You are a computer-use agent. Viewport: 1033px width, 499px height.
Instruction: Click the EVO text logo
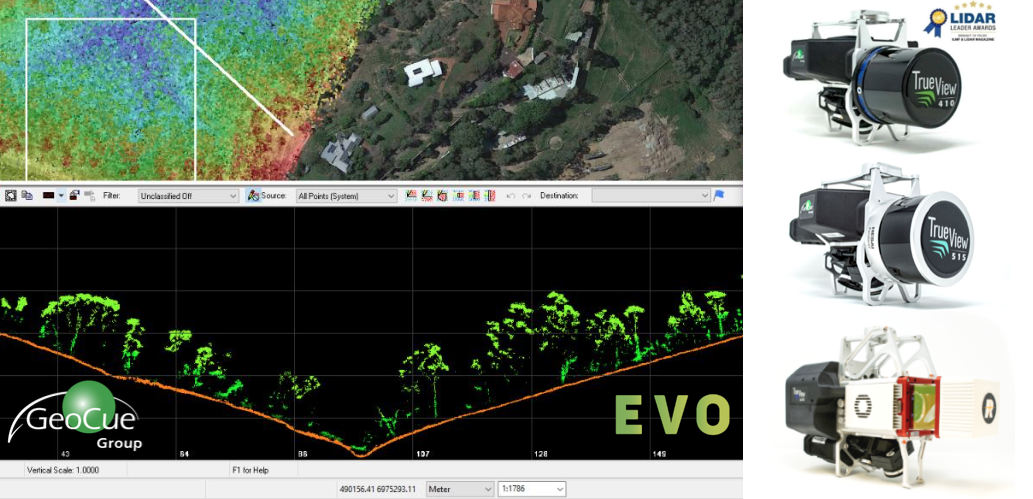673,415
